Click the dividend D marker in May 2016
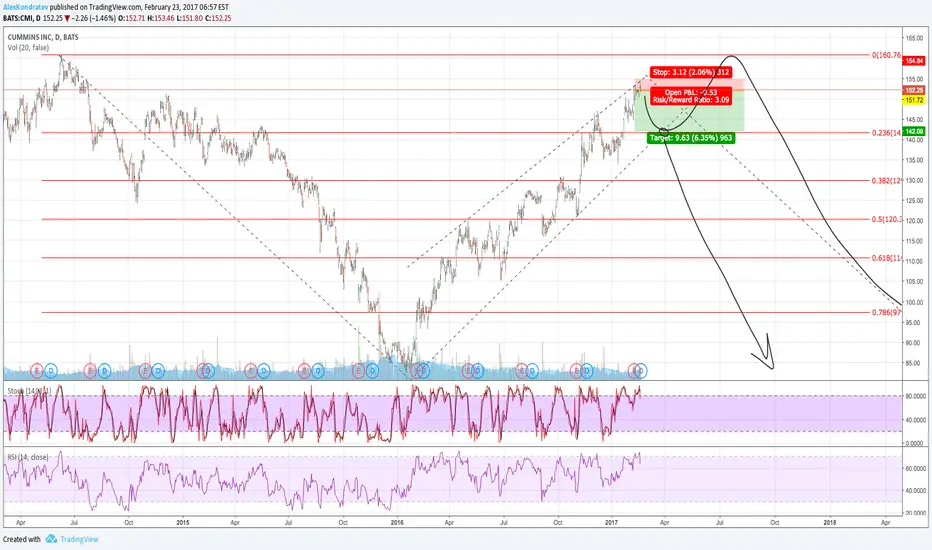The image size is (932, 550). coord(477,371)
